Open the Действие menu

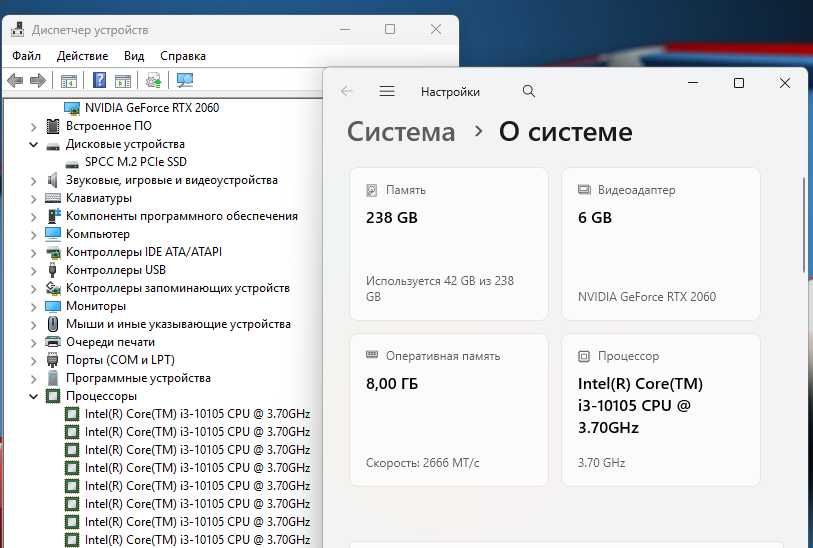pos(82,55)
